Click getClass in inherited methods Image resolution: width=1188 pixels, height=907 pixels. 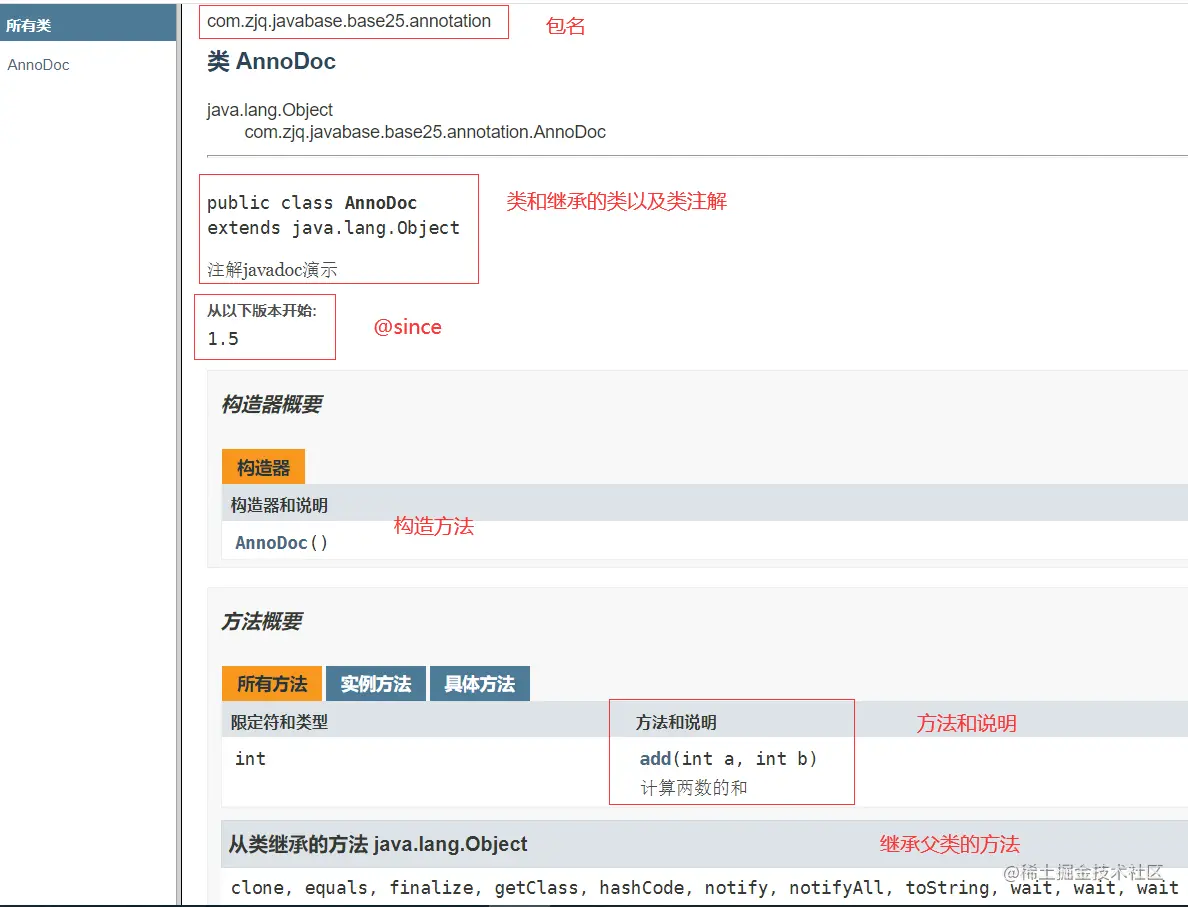(536, 887)
